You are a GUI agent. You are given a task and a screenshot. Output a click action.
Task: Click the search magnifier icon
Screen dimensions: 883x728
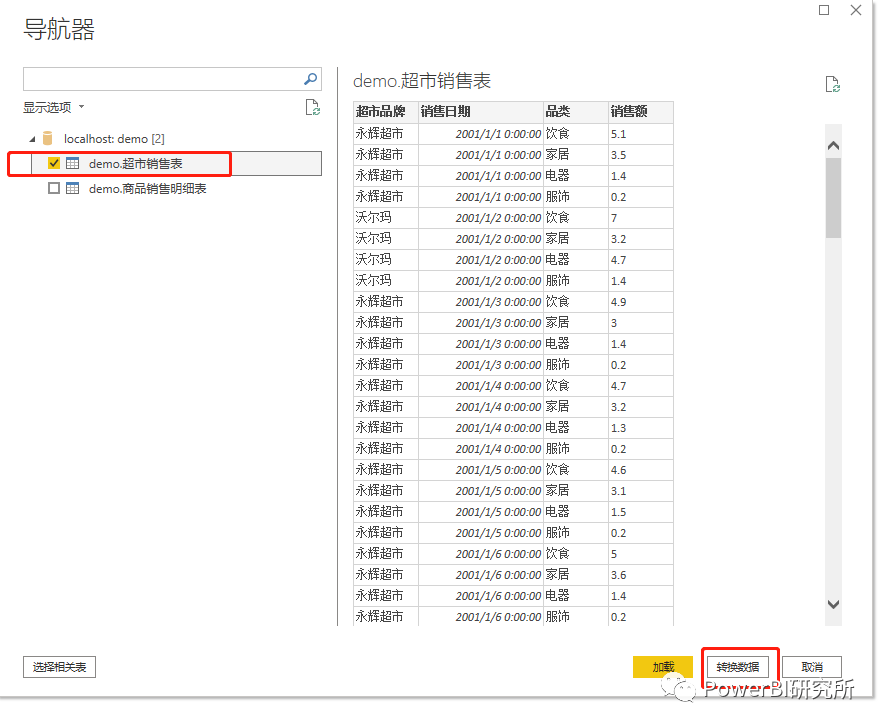point(310,79)
